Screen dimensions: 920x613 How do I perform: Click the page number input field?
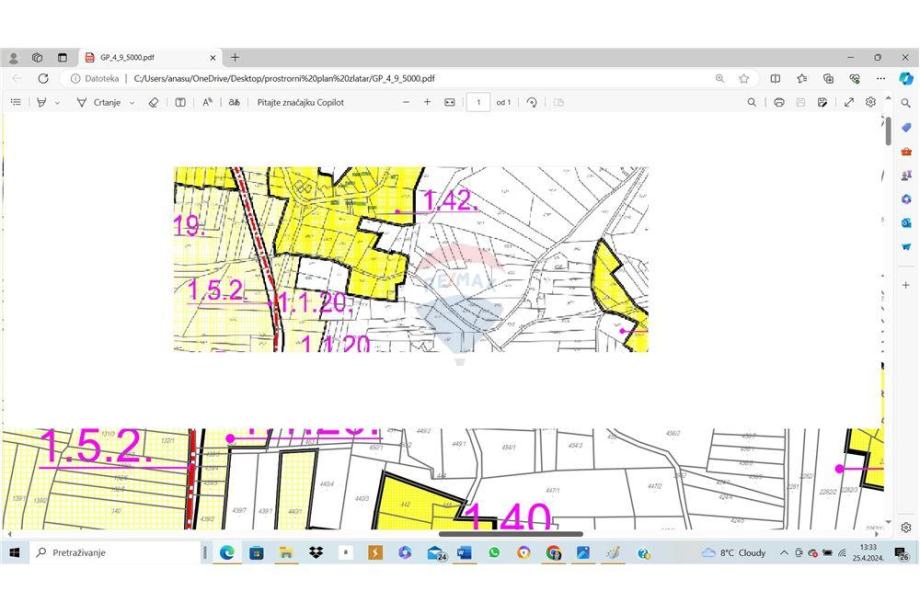click(478, 102)
